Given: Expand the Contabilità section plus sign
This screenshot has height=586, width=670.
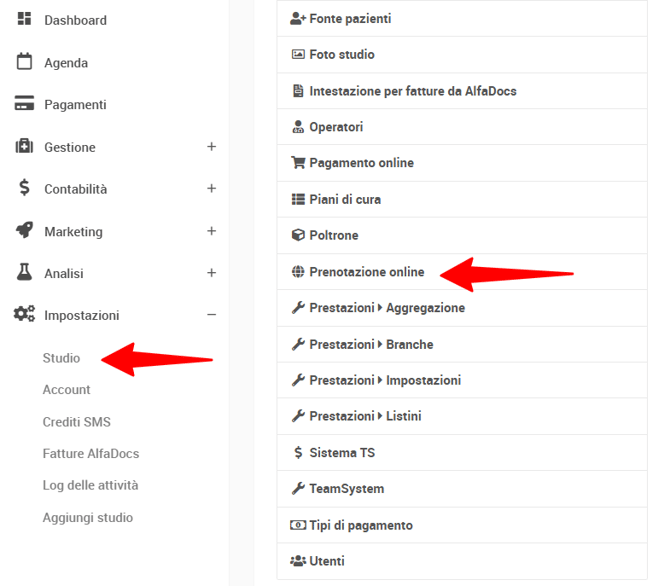Looking at the screenshot, I should click(x=211, y=189).
